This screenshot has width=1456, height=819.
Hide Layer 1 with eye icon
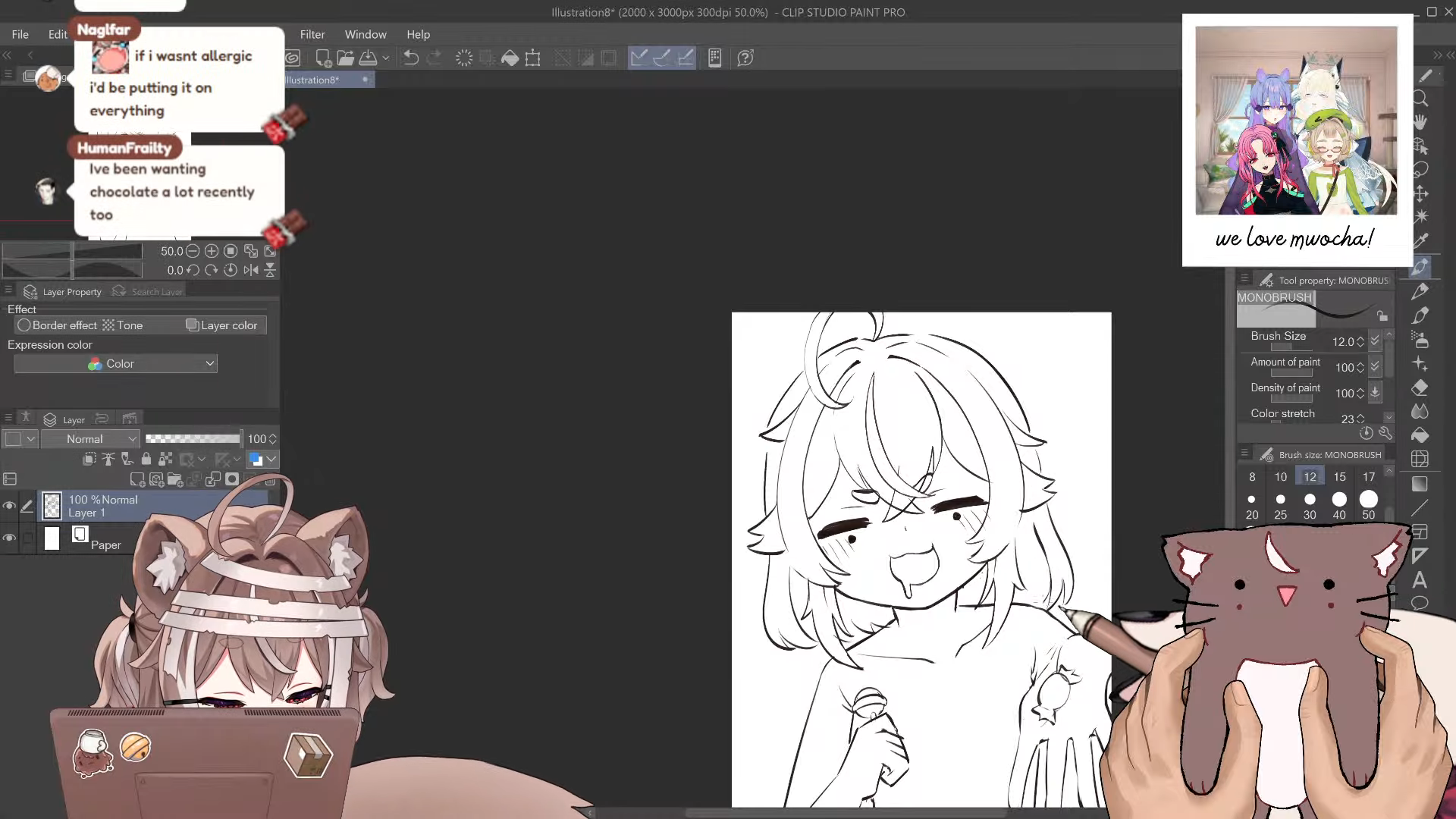point(9,506)
